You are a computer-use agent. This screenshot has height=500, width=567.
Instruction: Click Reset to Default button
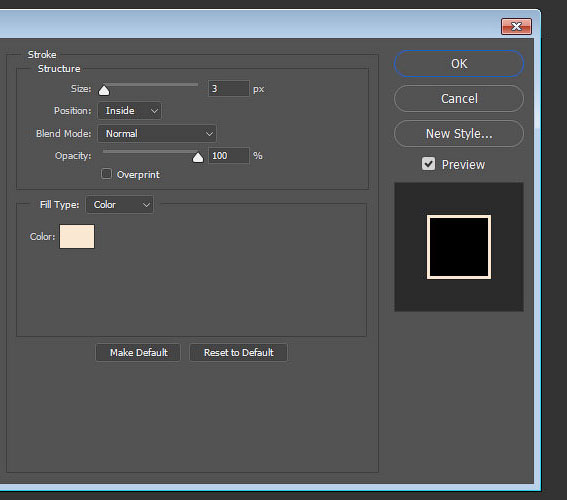pos(238,352)
